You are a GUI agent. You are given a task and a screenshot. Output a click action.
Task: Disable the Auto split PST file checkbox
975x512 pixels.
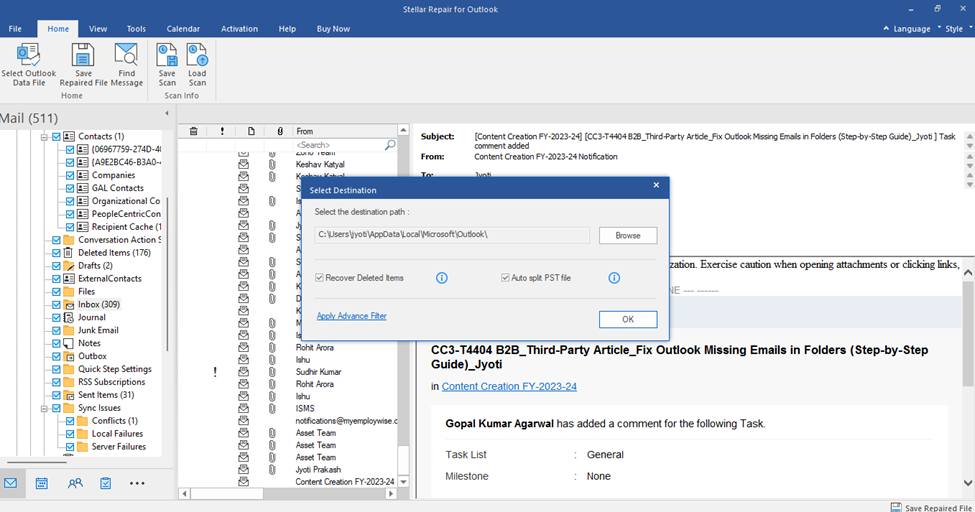(505, 278)
